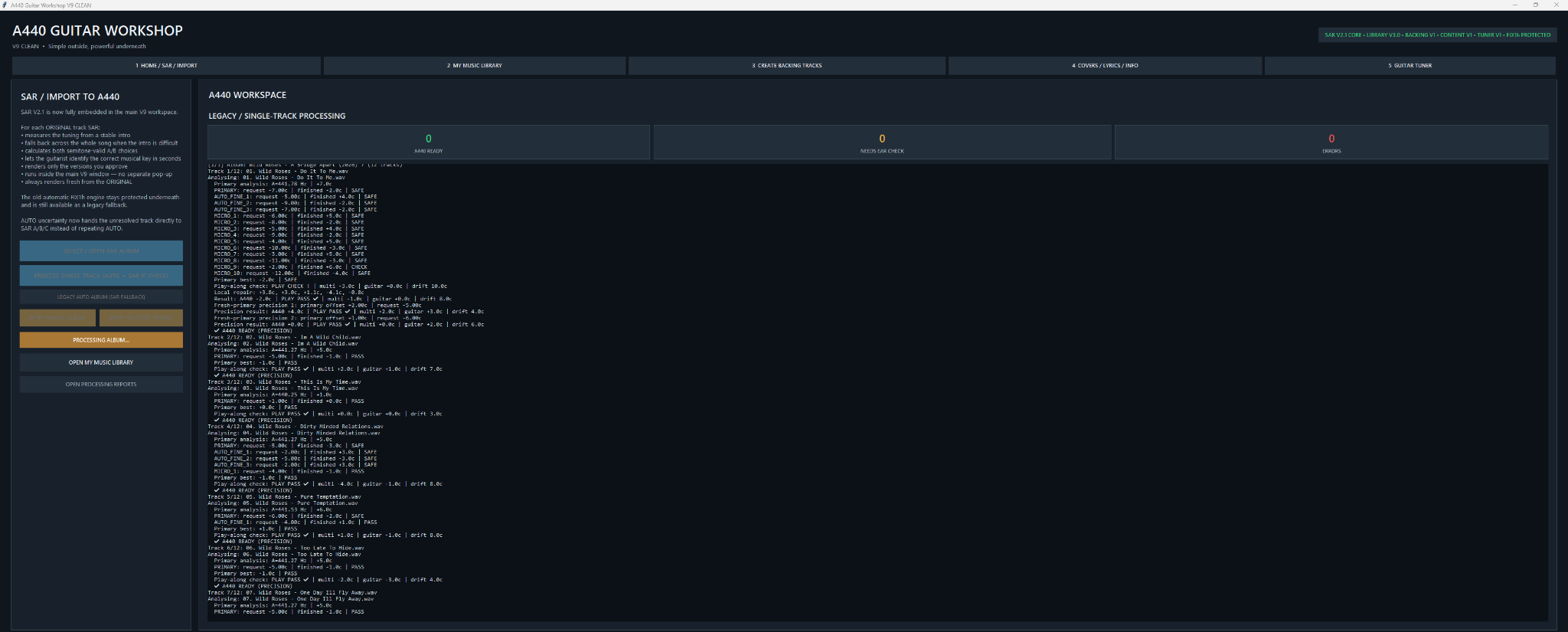This screenshot has height=632, width=1568.
Task: Click the A440 Guitar Workshop title
Action: click(97, 31)
